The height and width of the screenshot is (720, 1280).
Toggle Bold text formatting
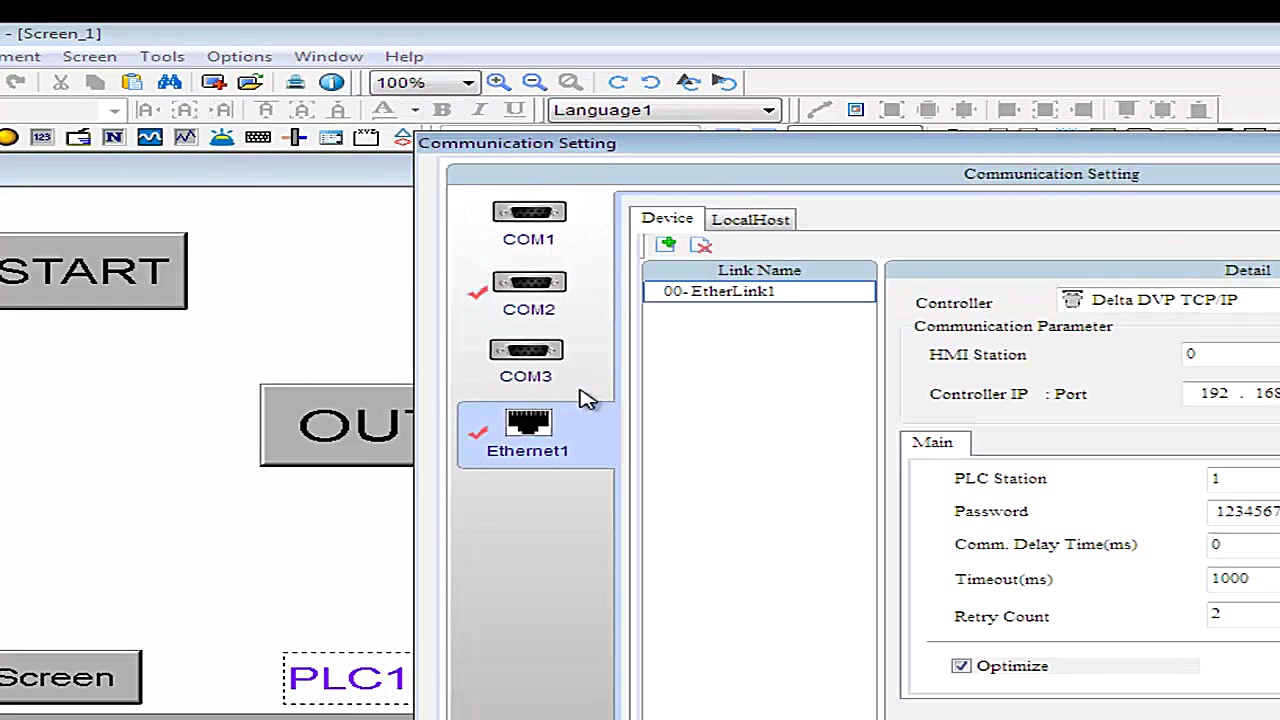click(442, 110)
